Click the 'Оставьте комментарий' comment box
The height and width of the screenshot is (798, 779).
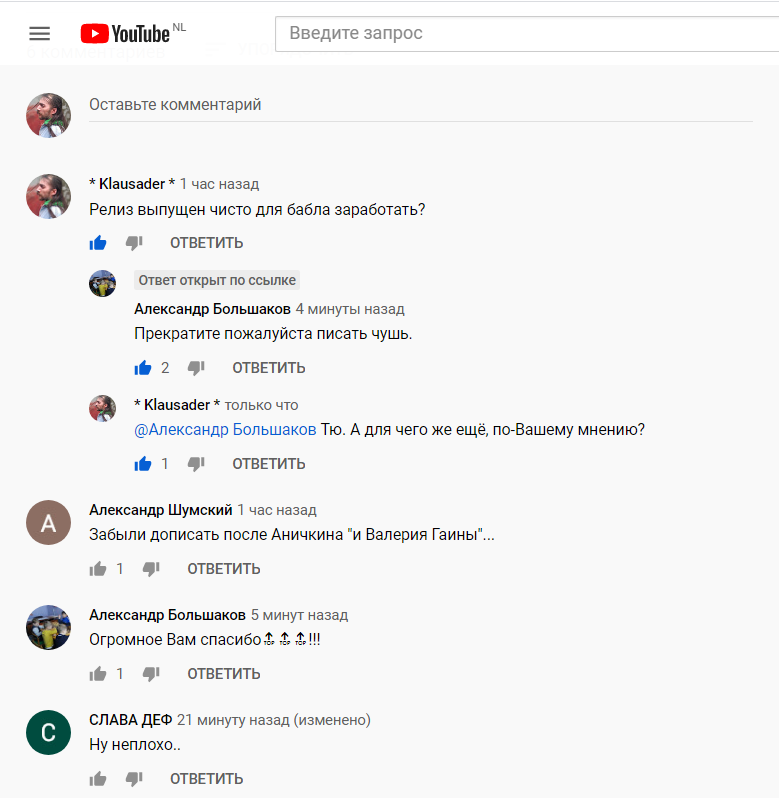(421, 105)
